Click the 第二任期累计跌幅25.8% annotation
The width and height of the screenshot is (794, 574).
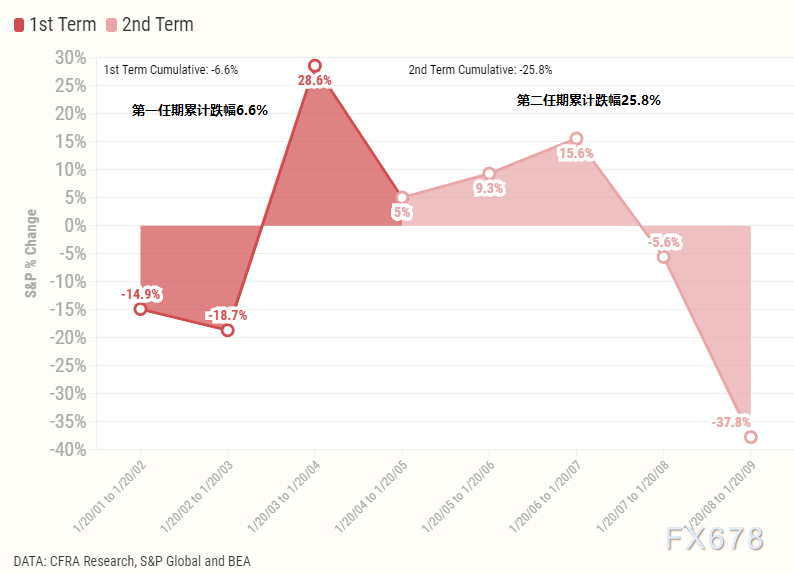[x=588, y=100]
